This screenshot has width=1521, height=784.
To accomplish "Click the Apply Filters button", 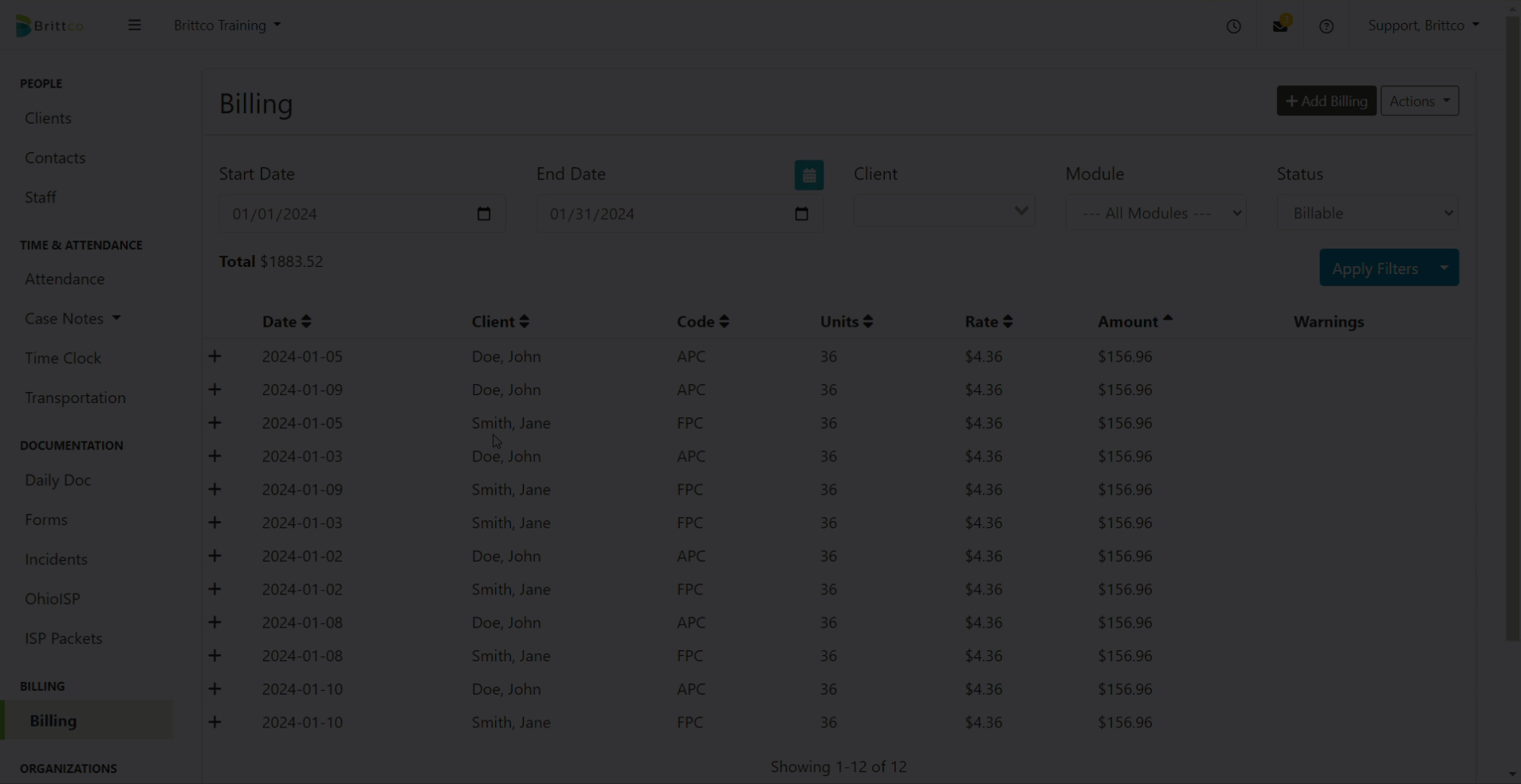I will pos(1374,269).
